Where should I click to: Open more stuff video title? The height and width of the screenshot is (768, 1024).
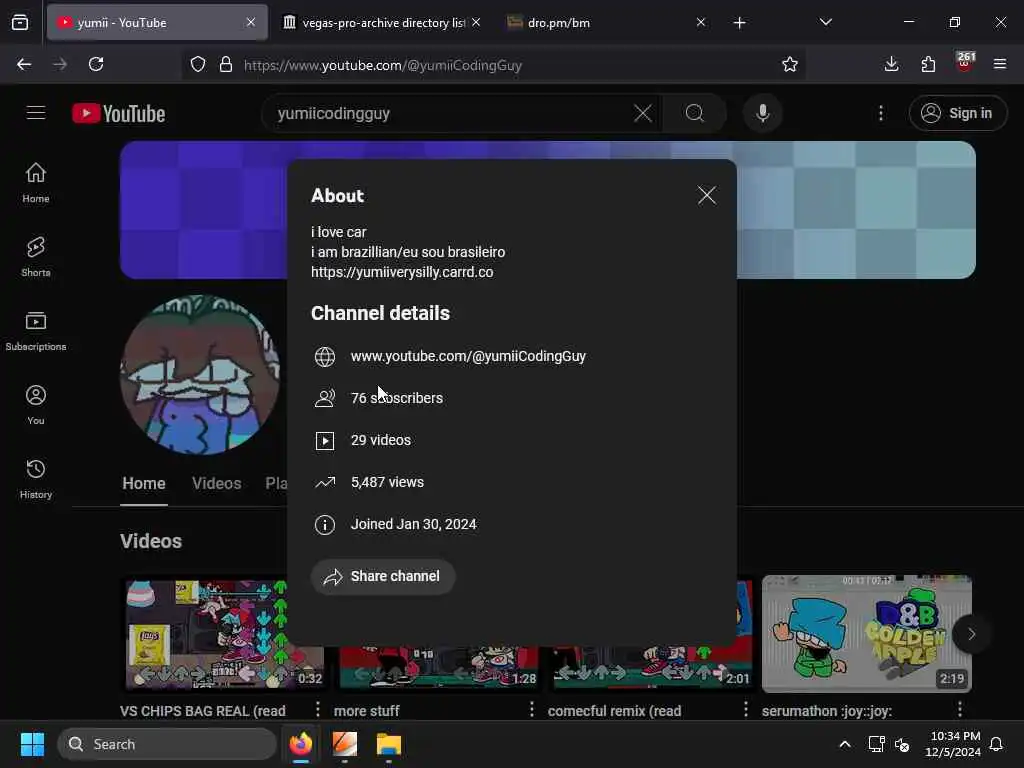coord(367,711)
